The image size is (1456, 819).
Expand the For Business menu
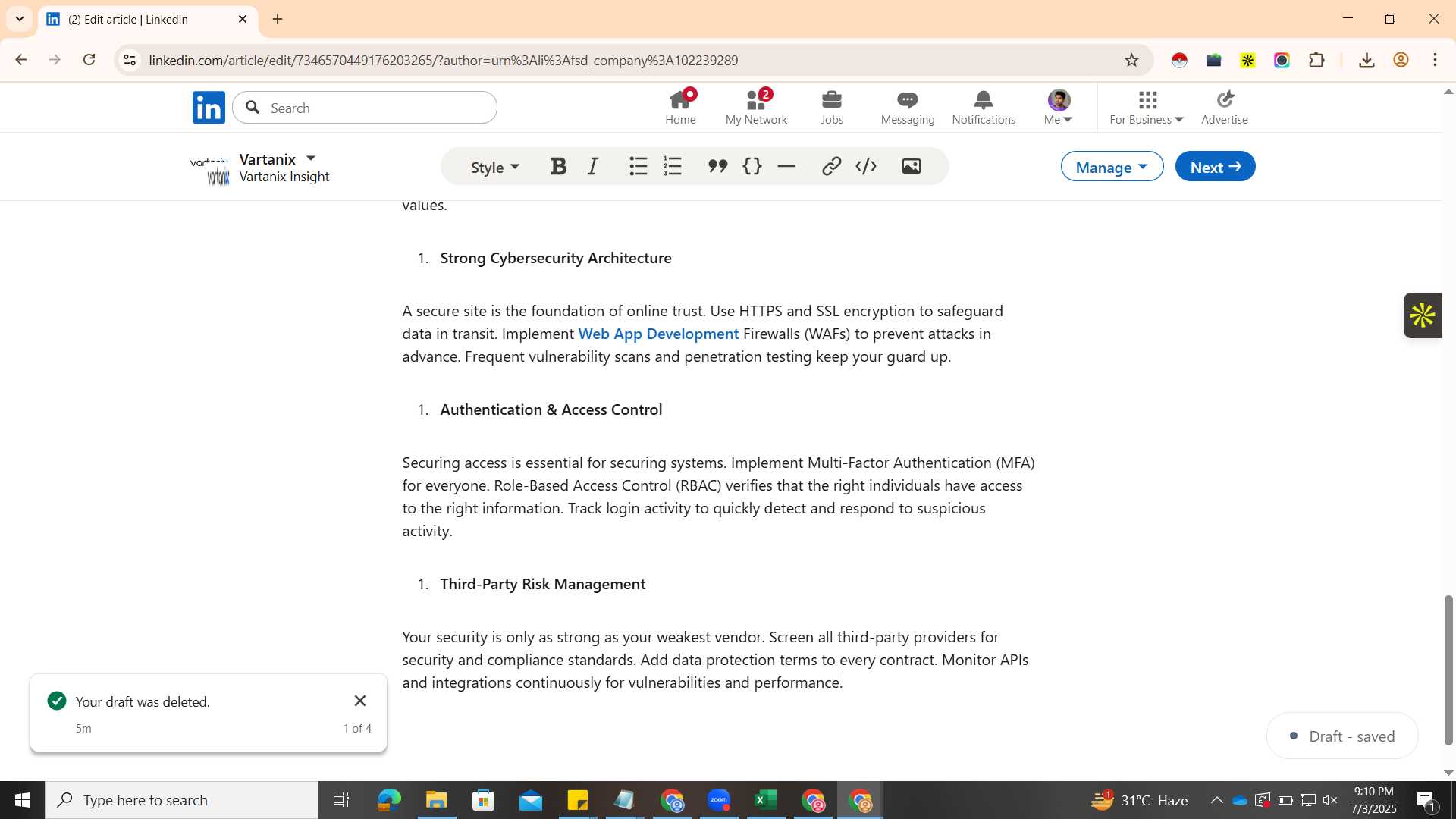click(1147, 107)
